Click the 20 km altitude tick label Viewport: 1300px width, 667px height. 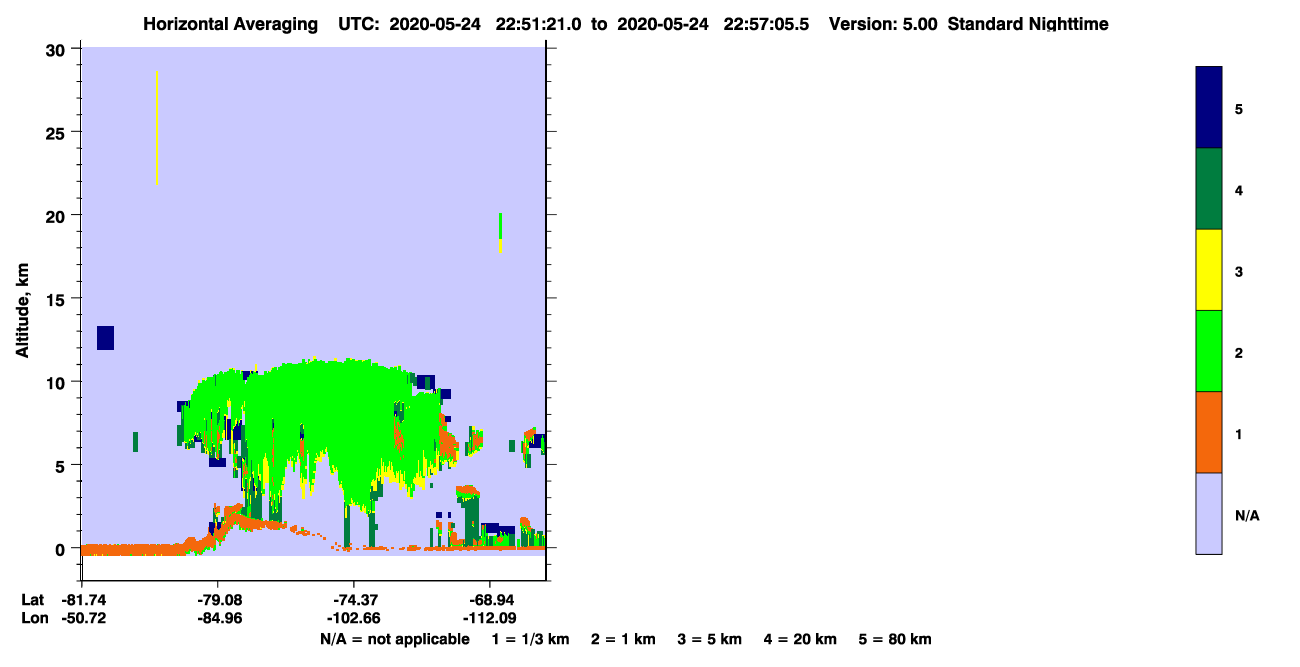pos(57,216)
